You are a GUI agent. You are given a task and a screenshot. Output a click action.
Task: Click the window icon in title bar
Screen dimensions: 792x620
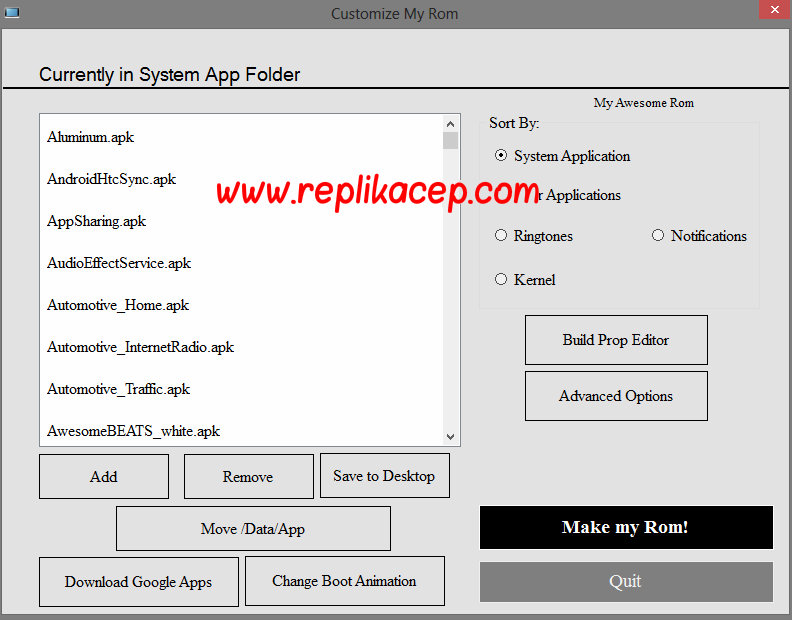pyautogui.click(x=12, y=12)
